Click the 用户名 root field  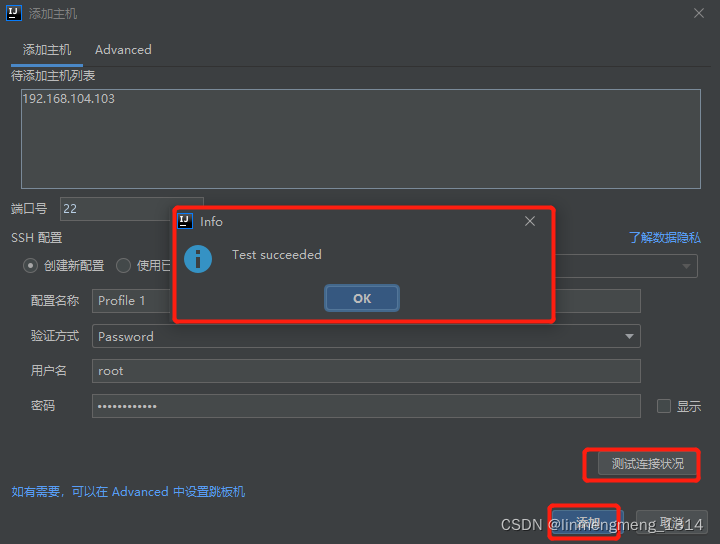366,371
